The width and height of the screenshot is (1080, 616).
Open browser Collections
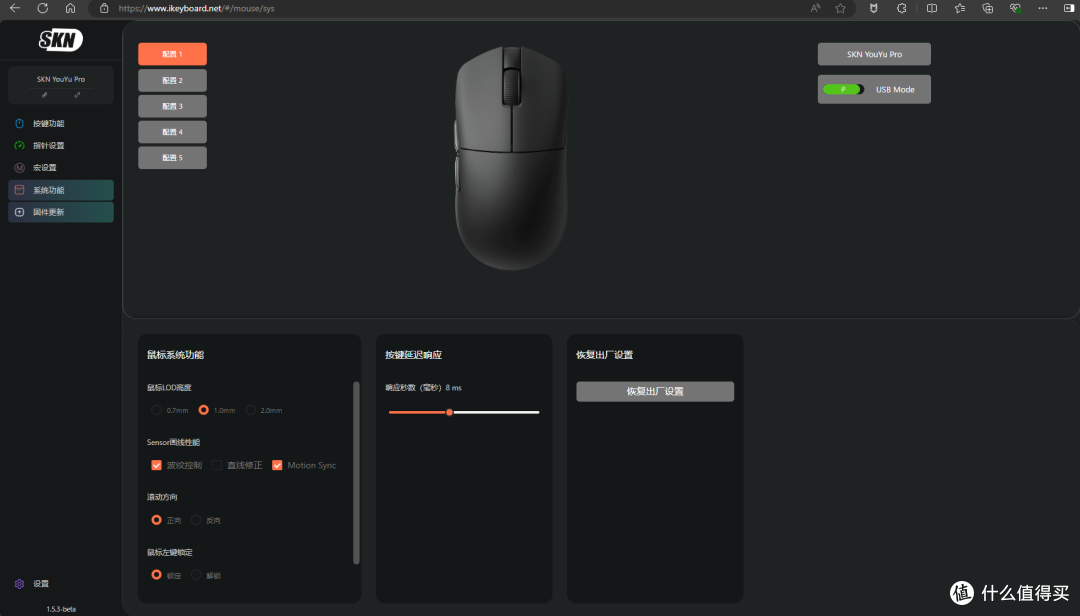(x=988, y=8)
